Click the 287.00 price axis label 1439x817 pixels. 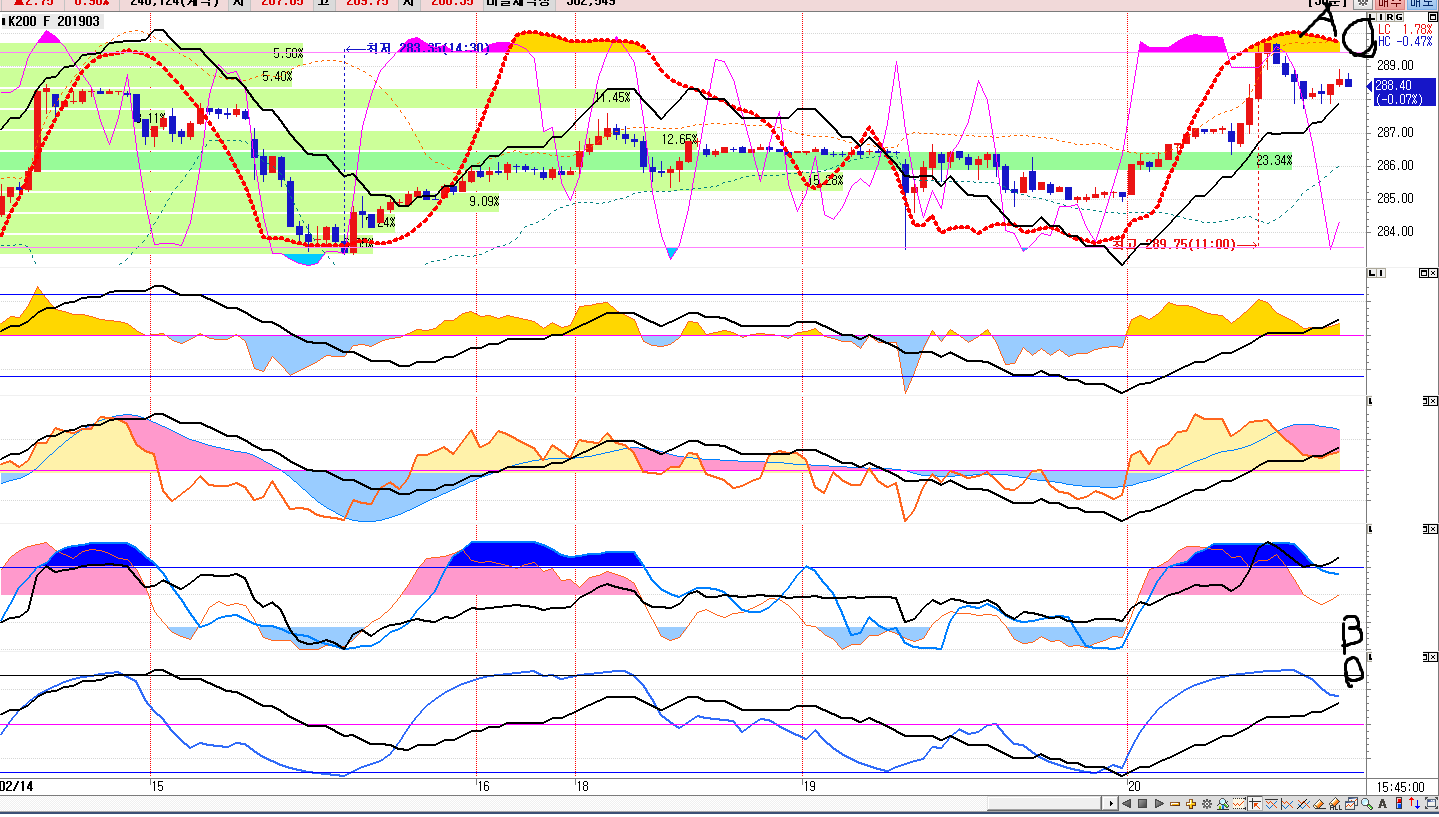pyautogui.click(x=1395, y=132)
